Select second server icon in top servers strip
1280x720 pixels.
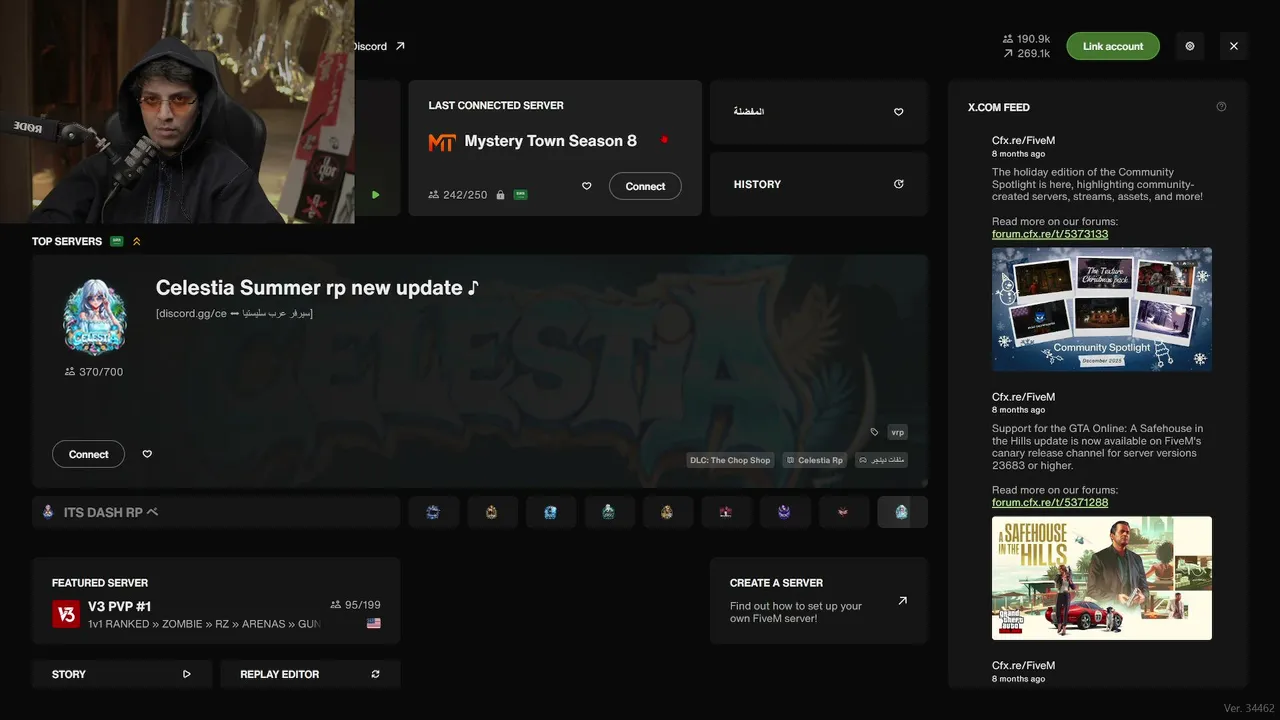click(x=491, y=512)
